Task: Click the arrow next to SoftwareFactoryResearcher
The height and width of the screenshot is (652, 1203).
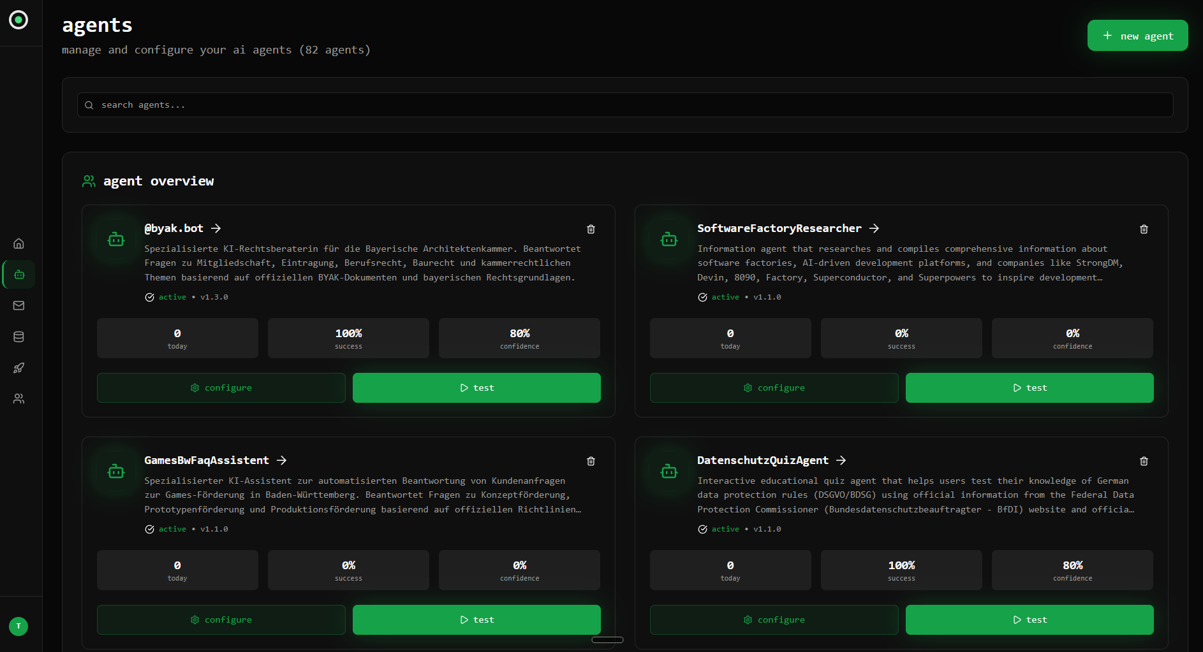Action: point(874,228)
